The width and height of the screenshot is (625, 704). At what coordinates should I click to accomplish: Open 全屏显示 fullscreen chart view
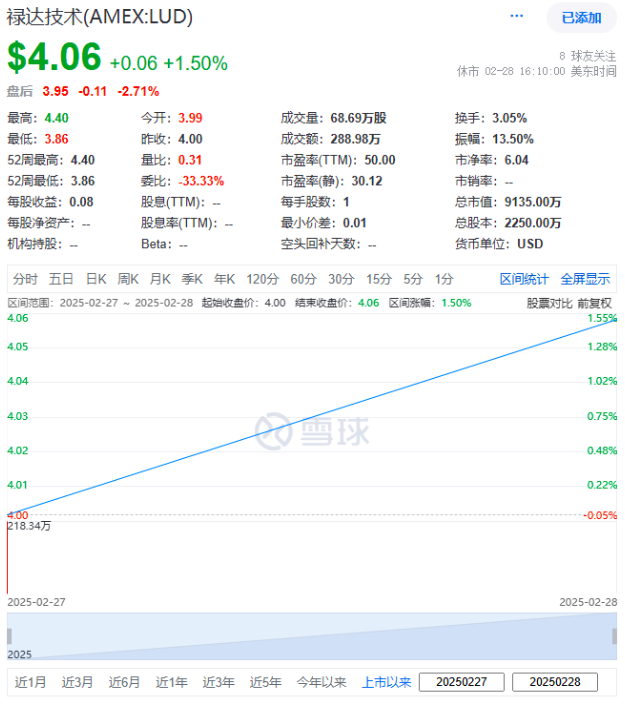(585, 279)
